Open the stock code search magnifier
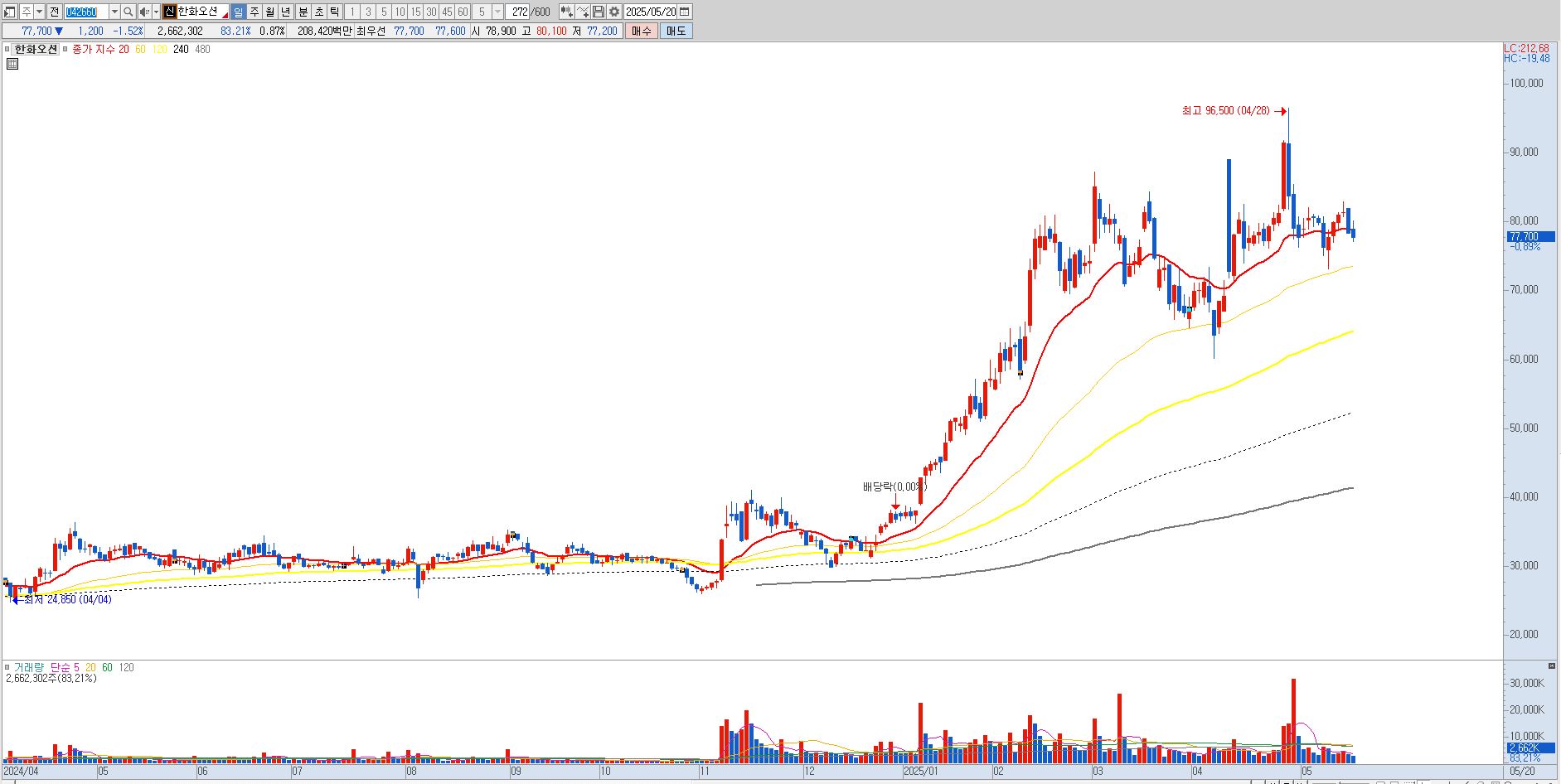 point(128,12)
